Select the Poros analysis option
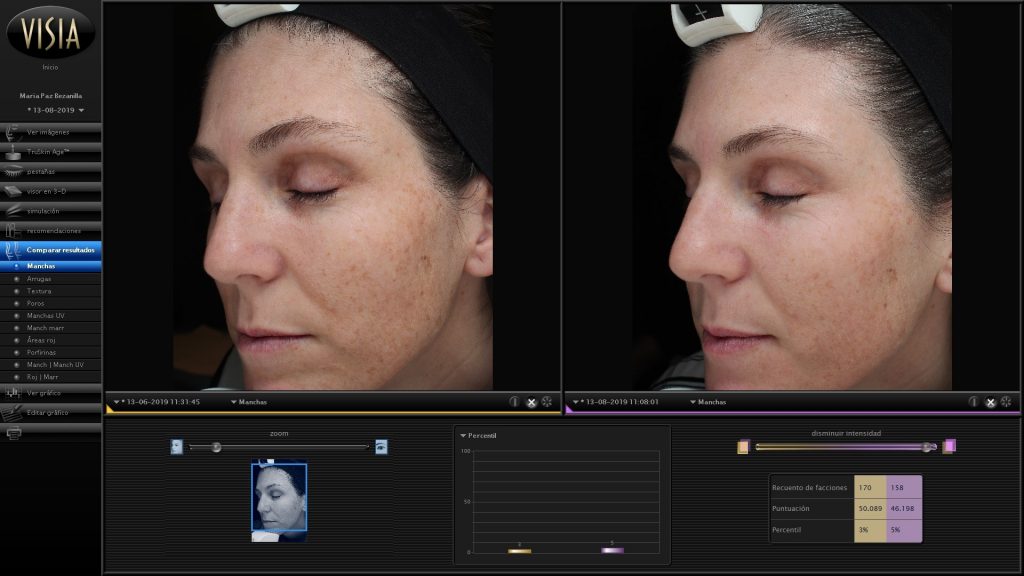 point(36,303)
